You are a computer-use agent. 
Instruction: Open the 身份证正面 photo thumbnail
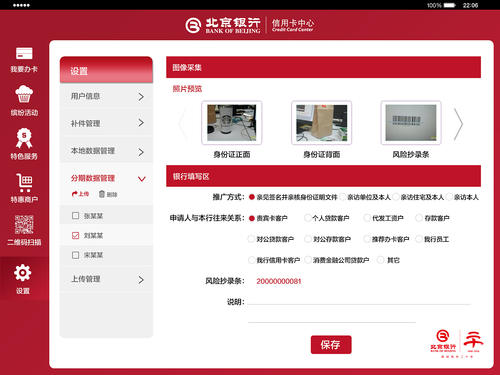[232, 123]
